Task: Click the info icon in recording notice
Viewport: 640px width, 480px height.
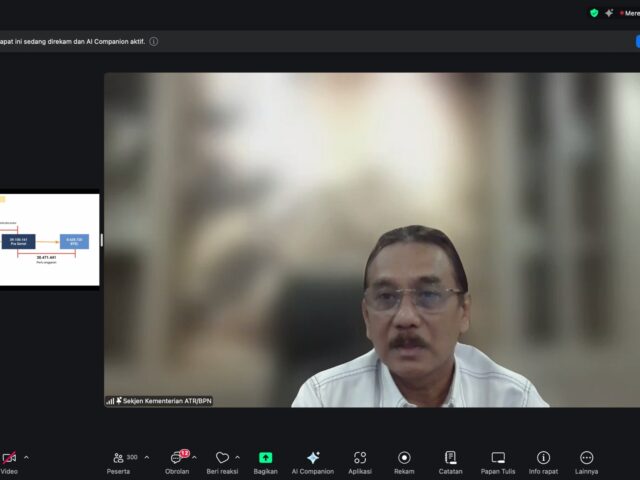Action: pos(154,42)
